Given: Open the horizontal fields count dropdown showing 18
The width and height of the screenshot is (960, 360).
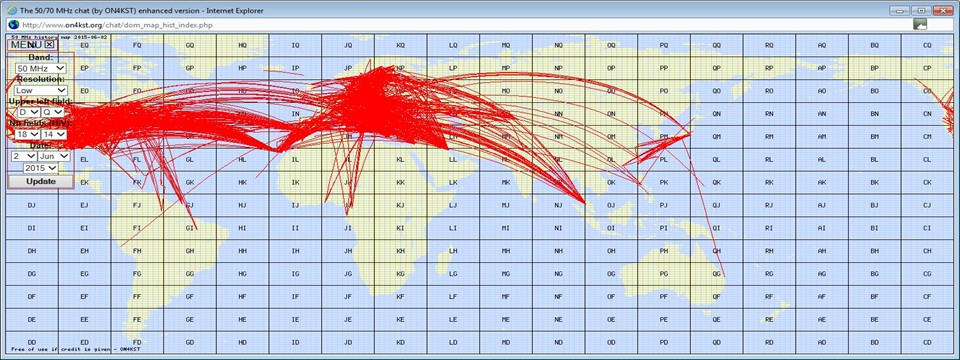Looking at the screenshot, I should pyautogui.click(x=27, y=133).
